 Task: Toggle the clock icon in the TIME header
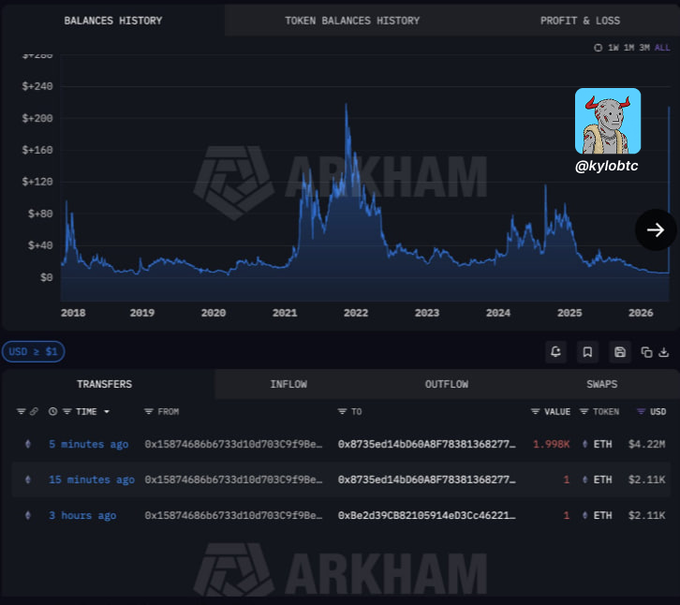tap(53, 411)
